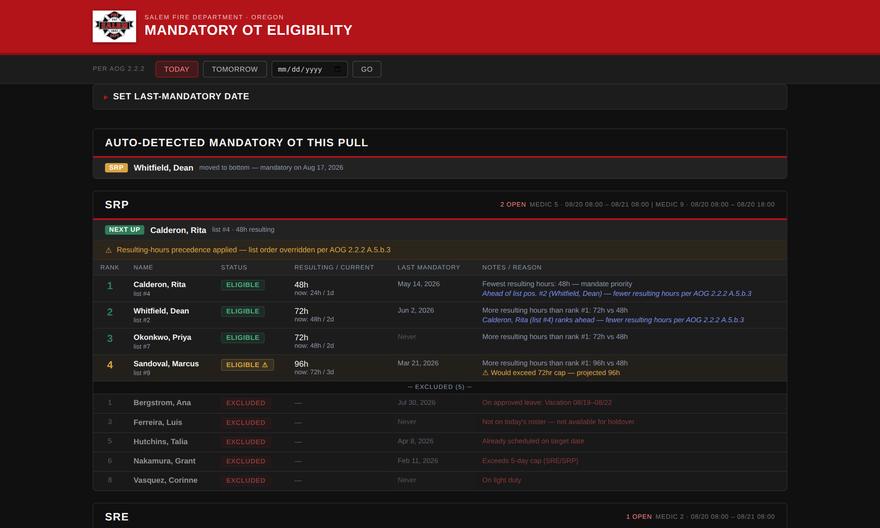880x528 pixels.
Task: Select the STATUS column header
Action: coord(234,268)
